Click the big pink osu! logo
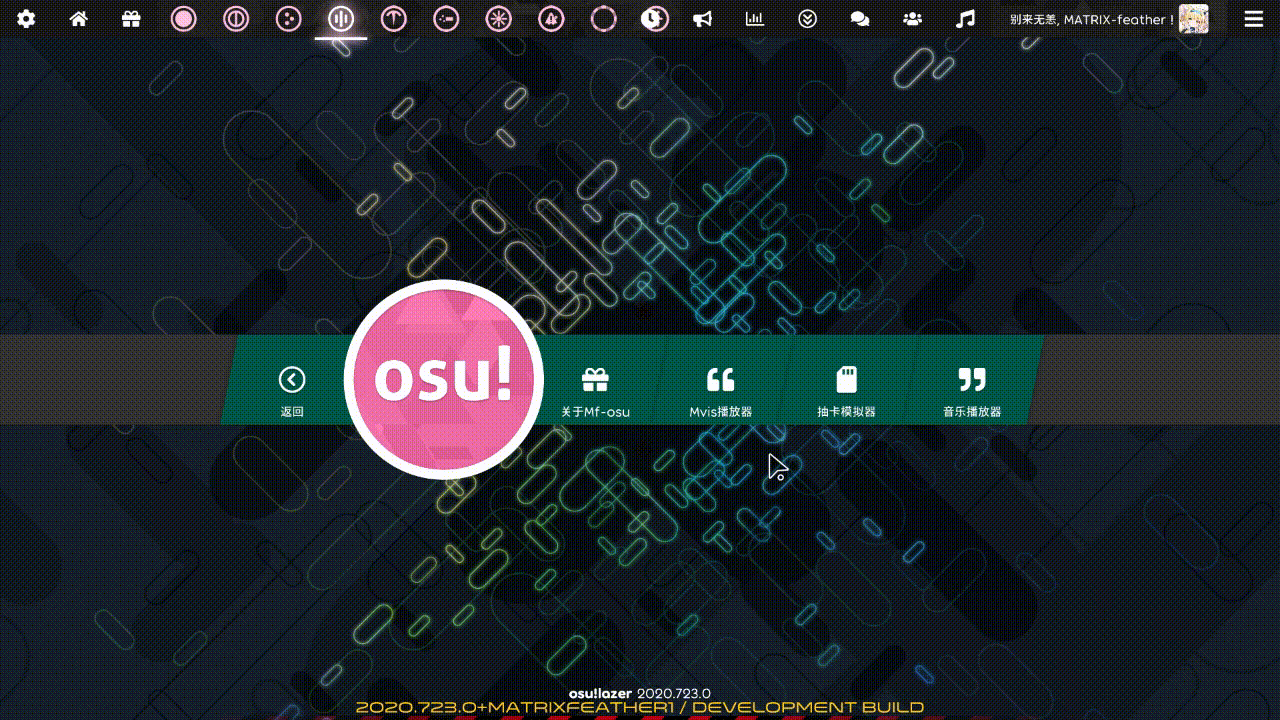Screen dimensions: 1280x720 [444, 379]
